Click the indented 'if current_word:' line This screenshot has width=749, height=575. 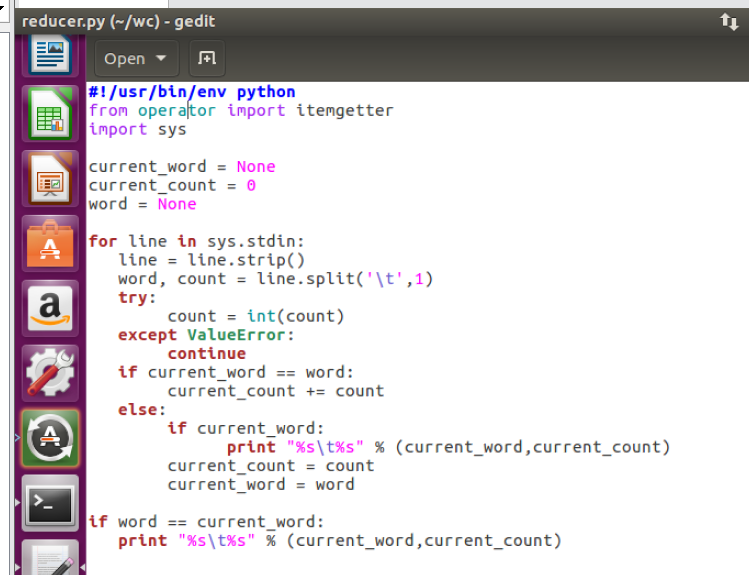[246, 428]
